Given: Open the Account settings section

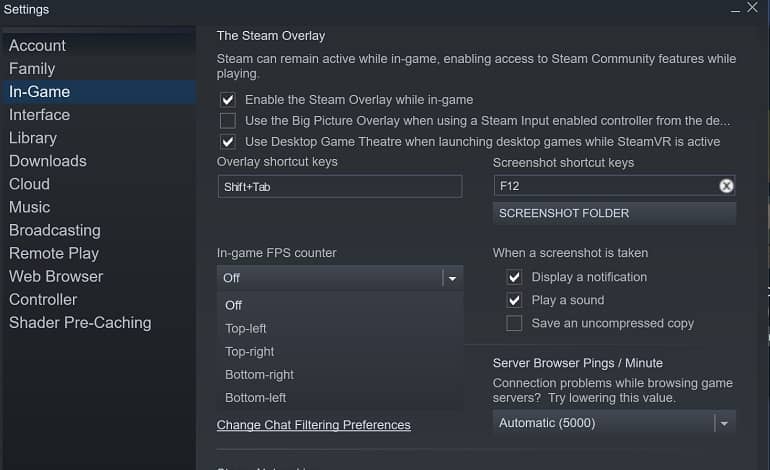Looking at the screenshot, I should tap(37, 46).
